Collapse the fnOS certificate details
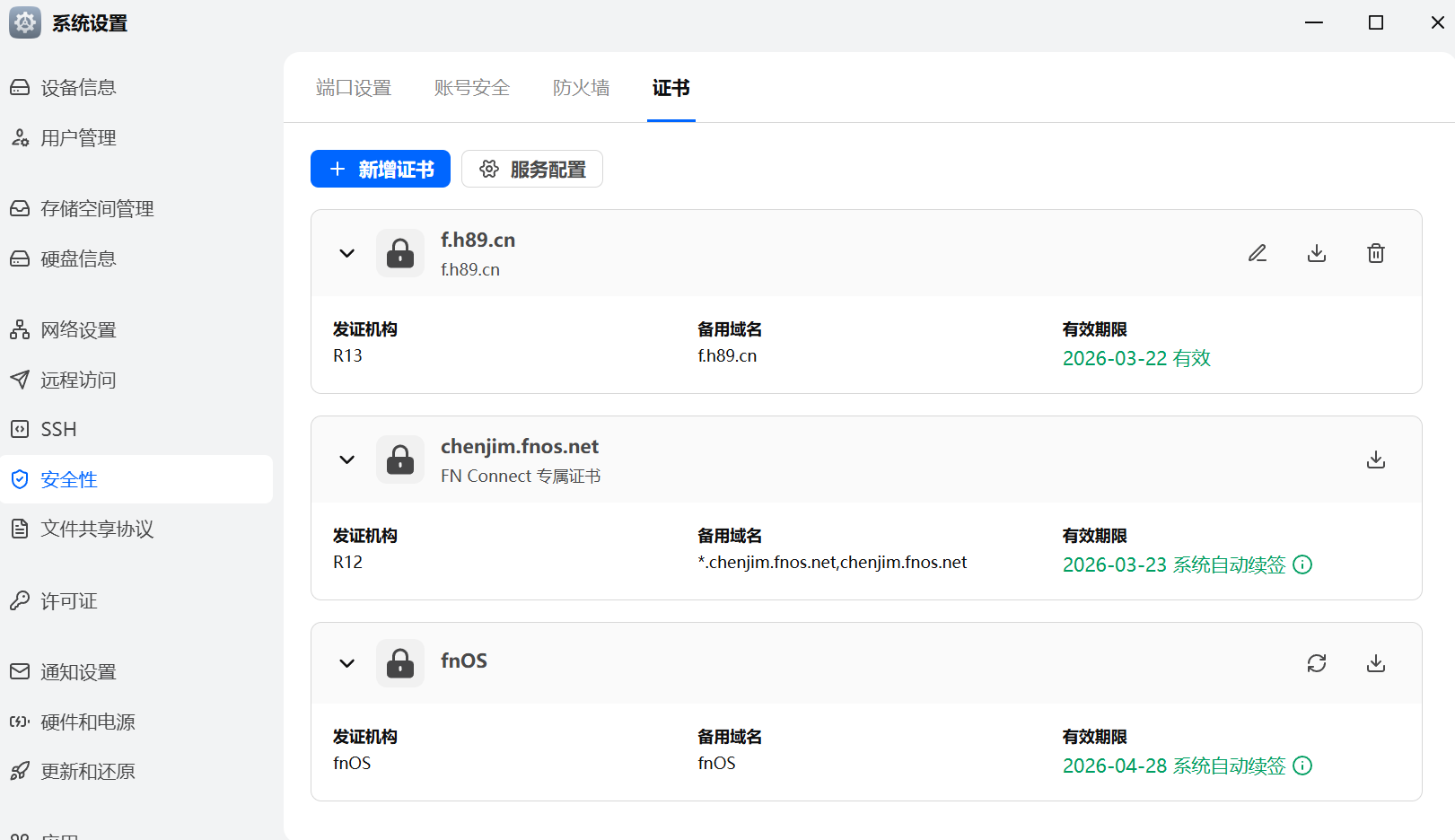The width and height of the screenshot is (1455, 840). tap(346, 663)
